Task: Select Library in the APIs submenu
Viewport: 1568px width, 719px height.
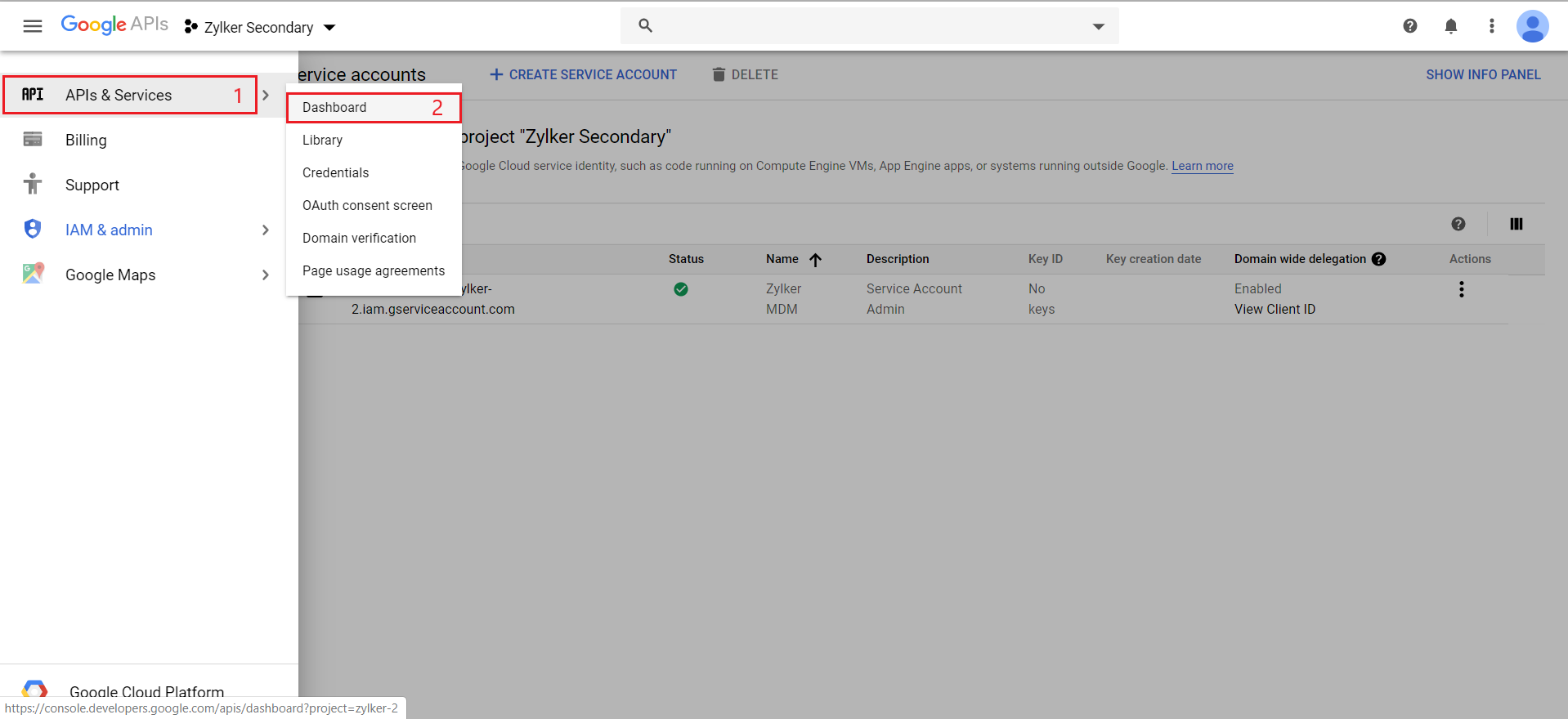Action: coord(374,140)
